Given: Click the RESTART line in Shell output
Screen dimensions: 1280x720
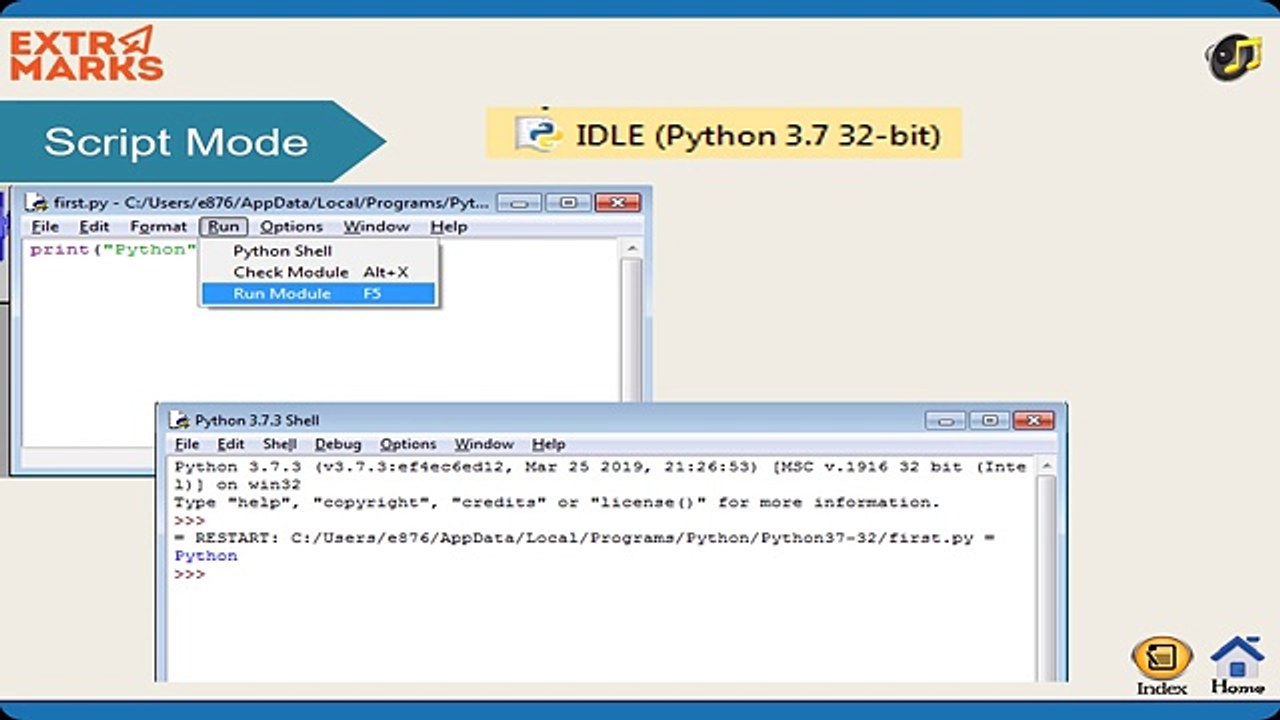Looking at the screenshot, I should tap(585, 538).
